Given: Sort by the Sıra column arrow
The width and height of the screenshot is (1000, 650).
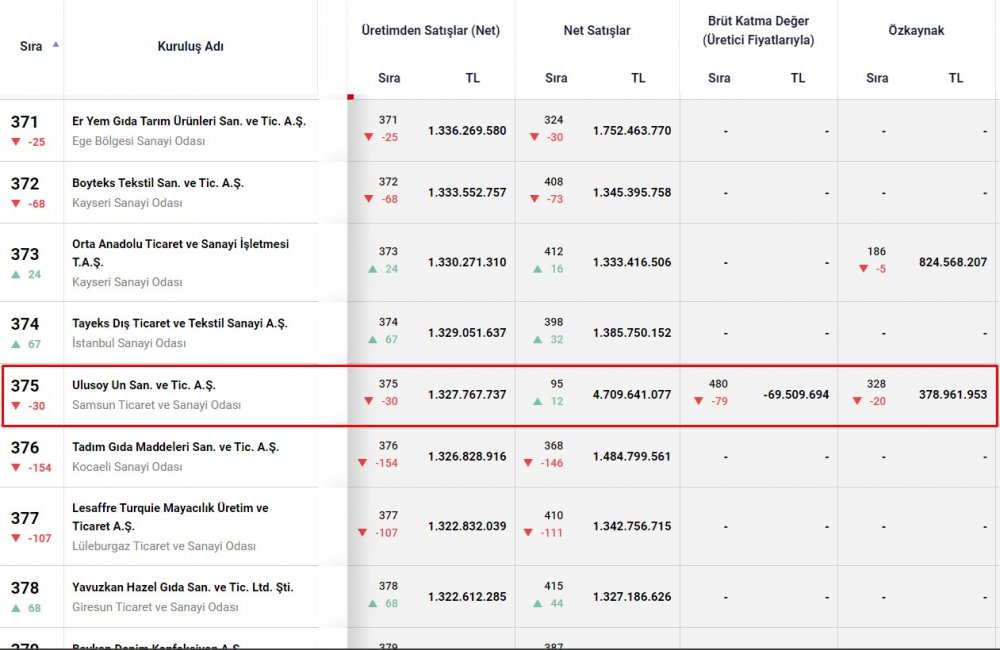Looking at the screenshot, I should point(55,44).
